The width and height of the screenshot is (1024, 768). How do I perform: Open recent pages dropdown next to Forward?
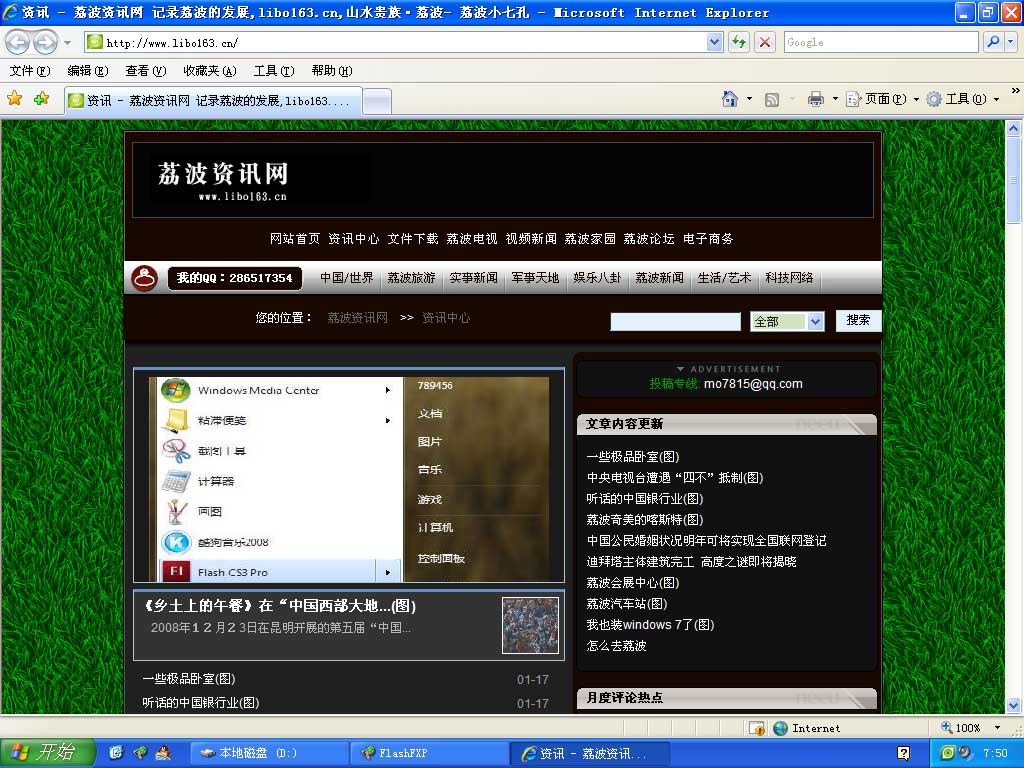point(67,43)
